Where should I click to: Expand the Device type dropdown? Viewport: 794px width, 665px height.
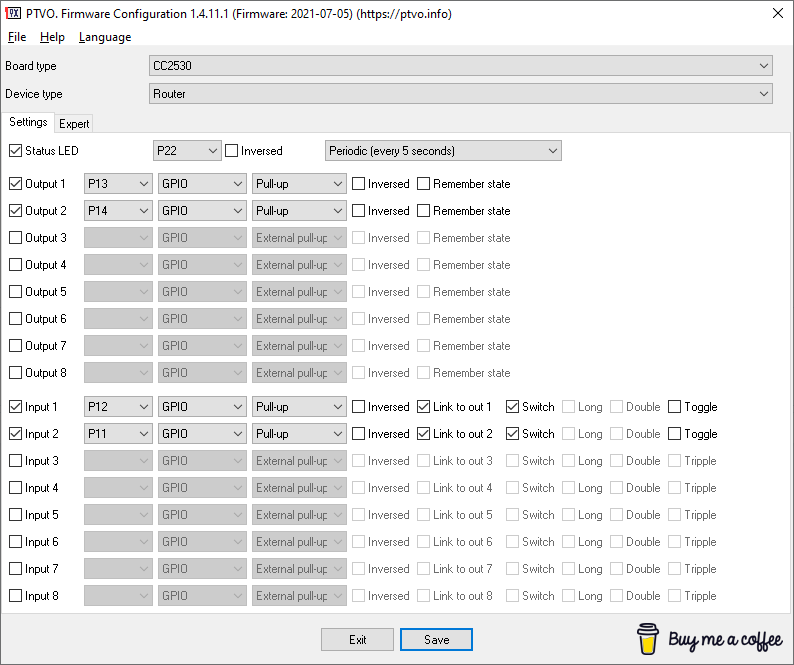point(461,94)
